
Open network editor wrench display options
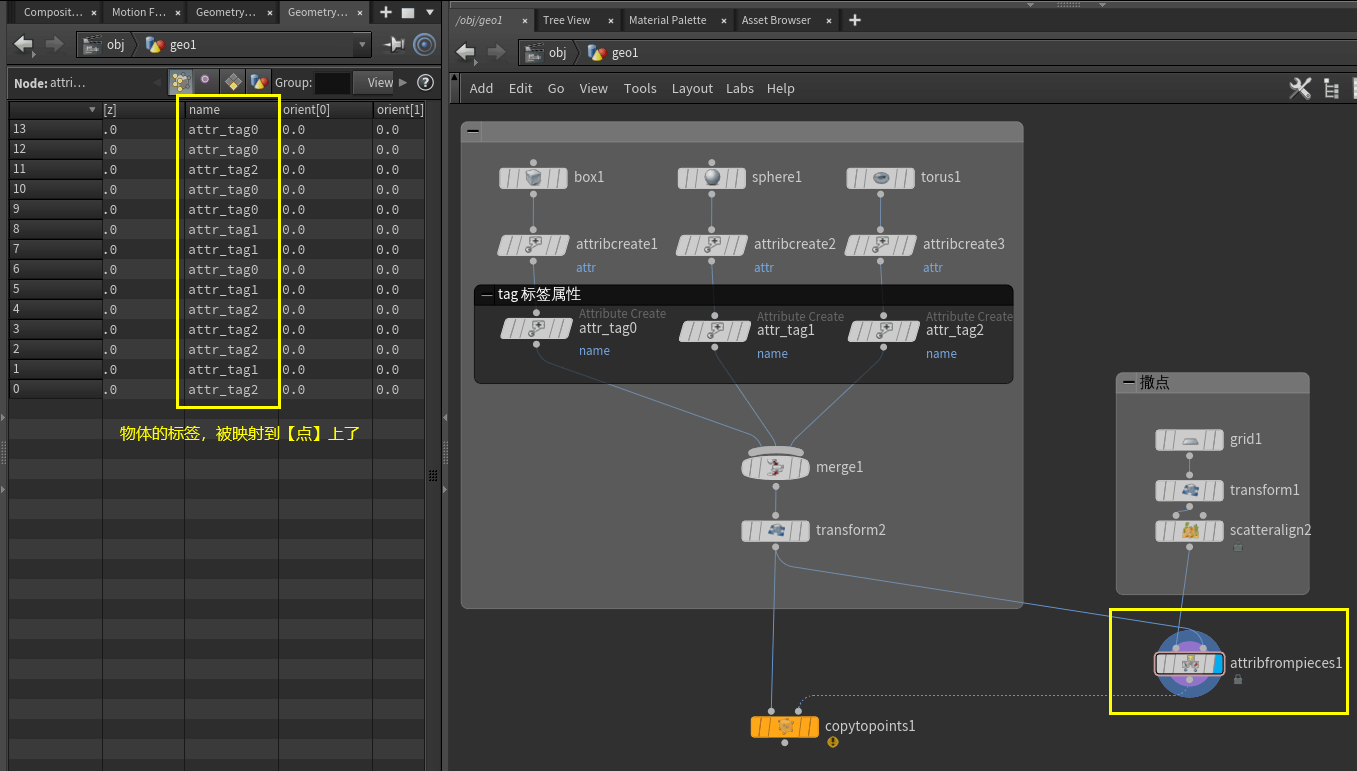[1300, 88]
